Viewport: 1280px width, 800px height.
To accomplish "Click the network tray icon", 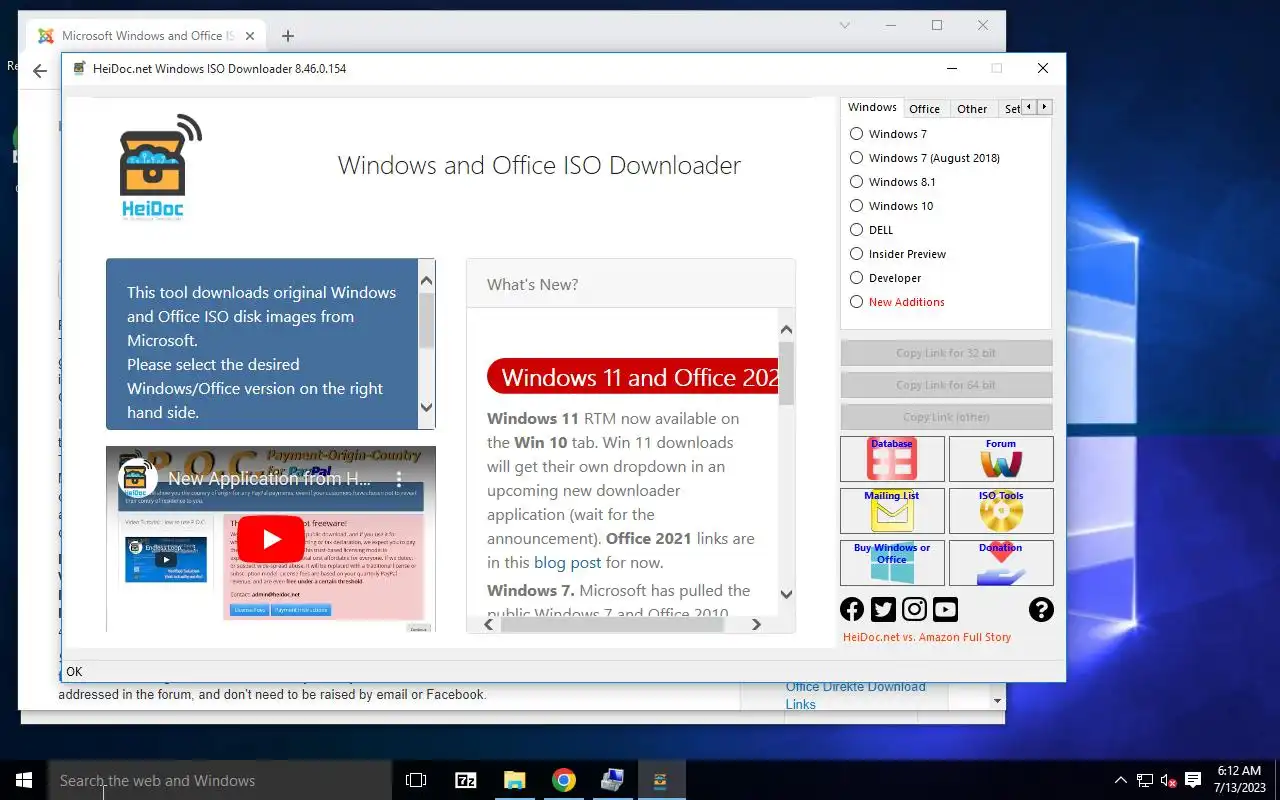I will click(1144, 780).
